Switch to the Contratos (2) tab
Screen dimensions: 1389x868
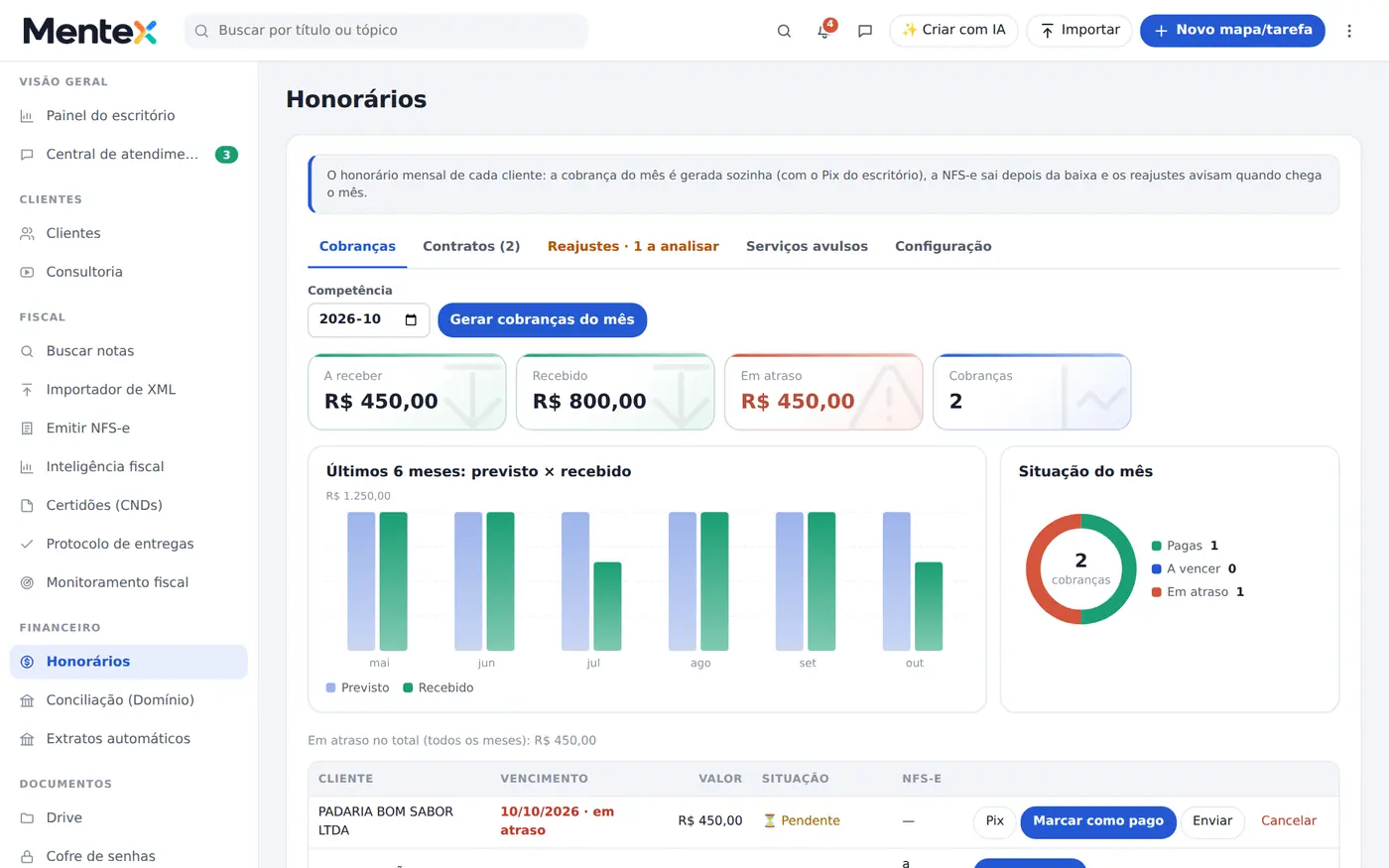(471, 246)
